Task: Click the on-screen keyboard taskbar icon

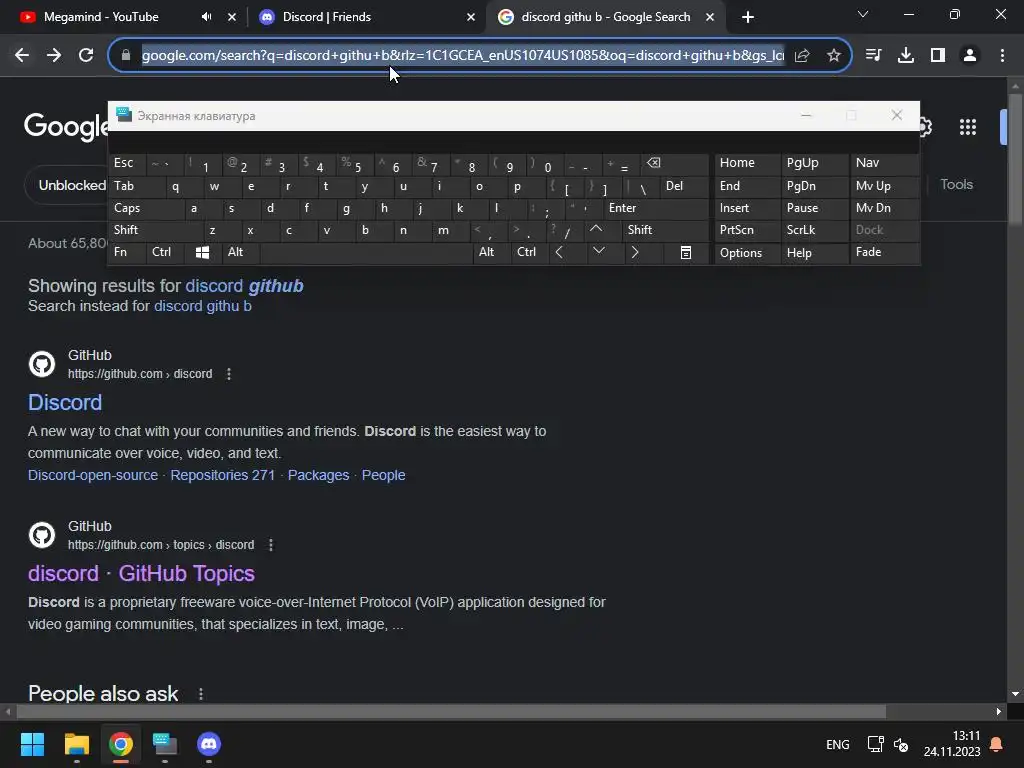Action: click(165, 744)
